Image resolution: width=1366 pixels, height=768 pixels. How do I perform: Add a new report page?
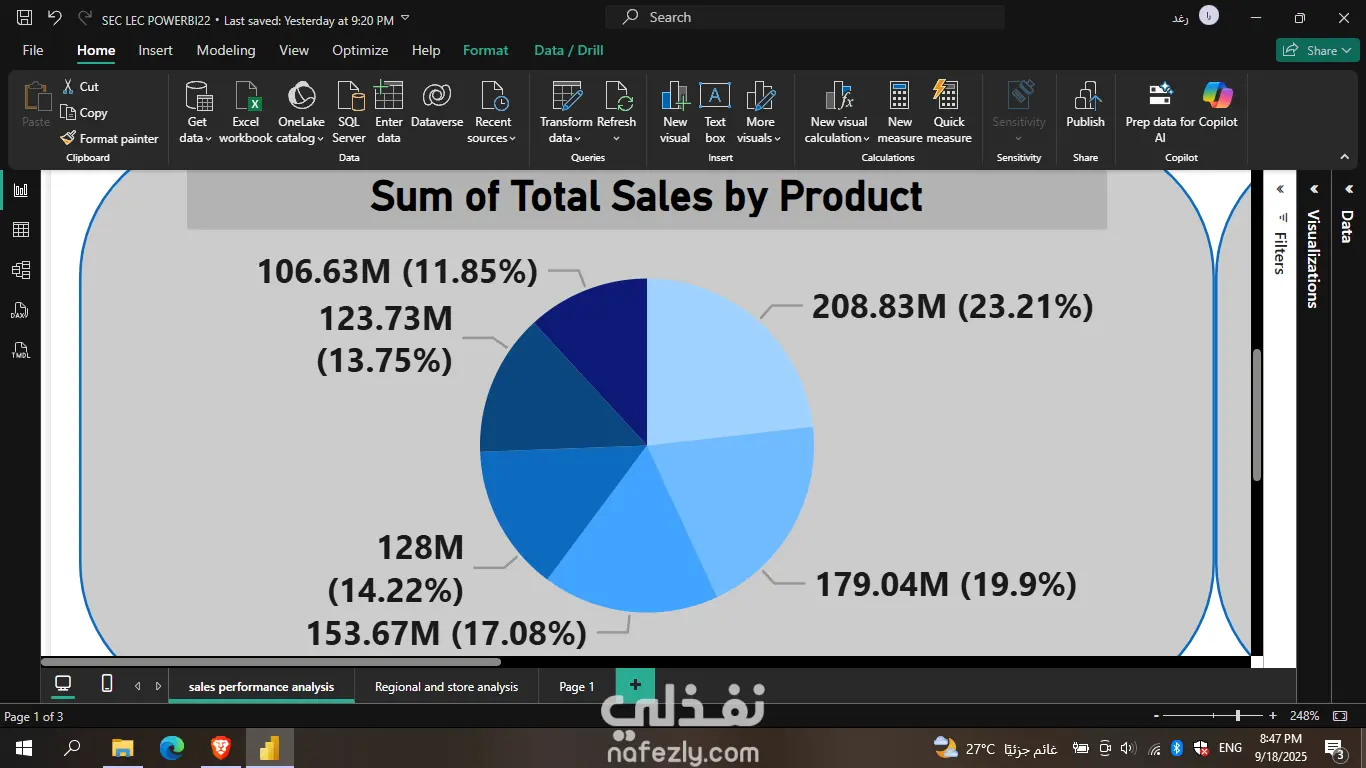pos(635,685)
